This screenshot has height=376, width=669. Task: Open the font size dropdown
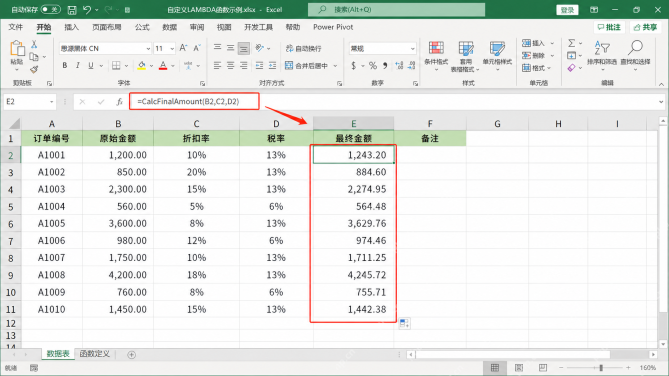click(x=172, y=49)
